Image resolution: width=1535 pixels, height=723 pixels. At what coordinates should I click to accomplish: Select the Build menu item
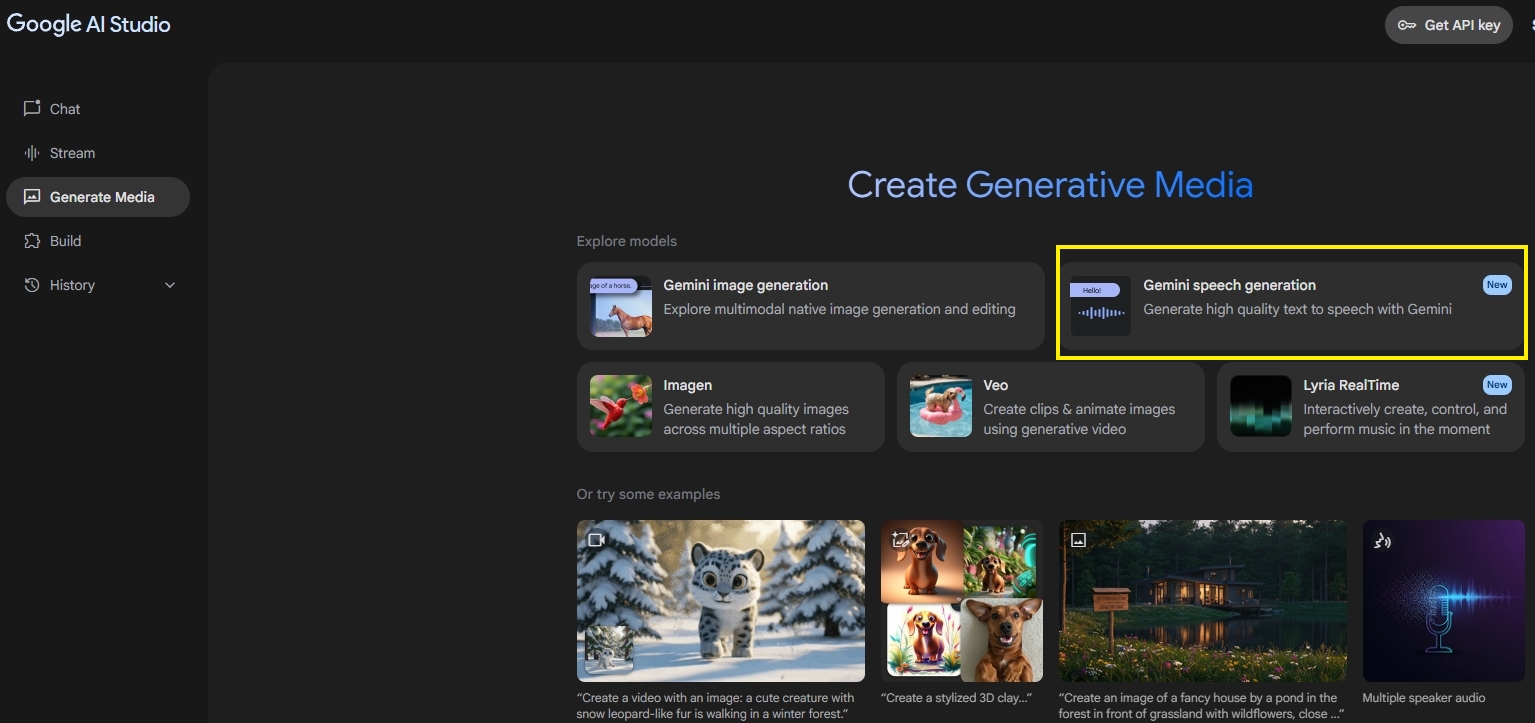click(x=98, y=241)
